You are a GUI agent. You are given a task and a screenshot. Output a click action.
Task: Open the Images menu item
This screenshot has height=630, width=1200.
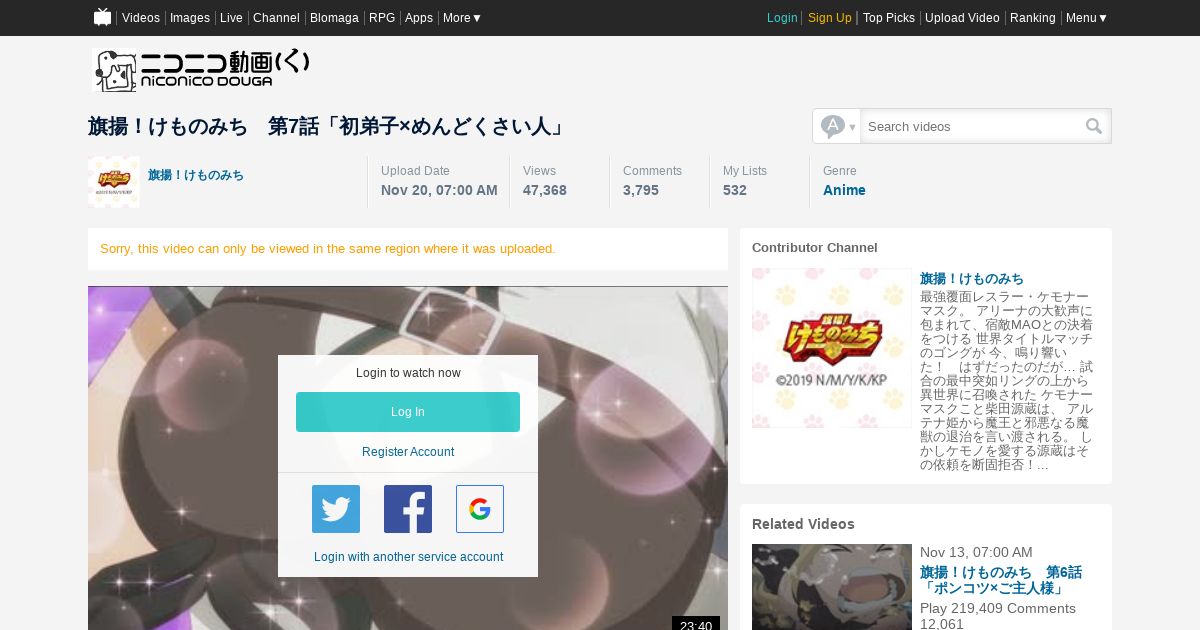click(190, 18)
